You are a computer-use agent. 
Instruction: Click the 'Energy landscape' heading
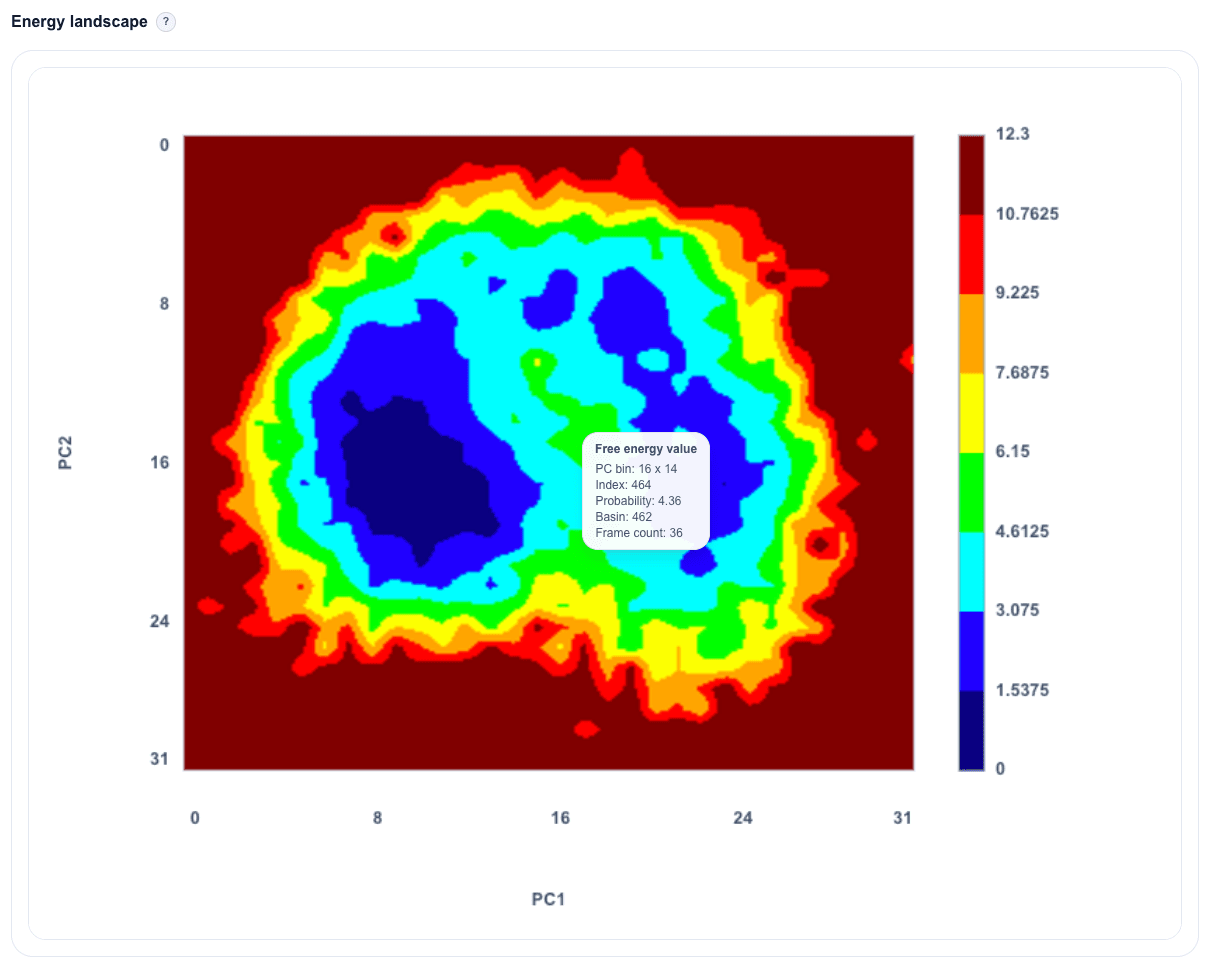[x=79, y=22]
